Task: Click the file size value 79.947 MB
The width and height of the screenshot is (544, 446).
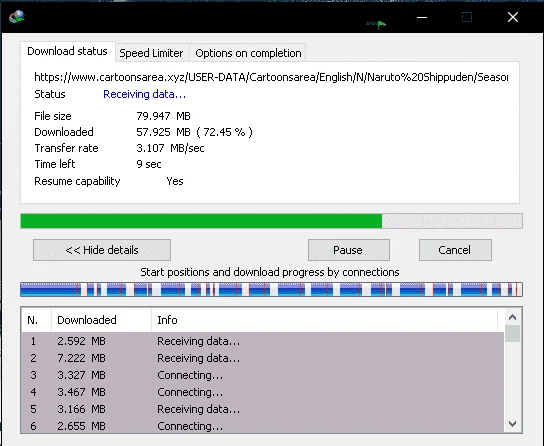Action: 163,116
